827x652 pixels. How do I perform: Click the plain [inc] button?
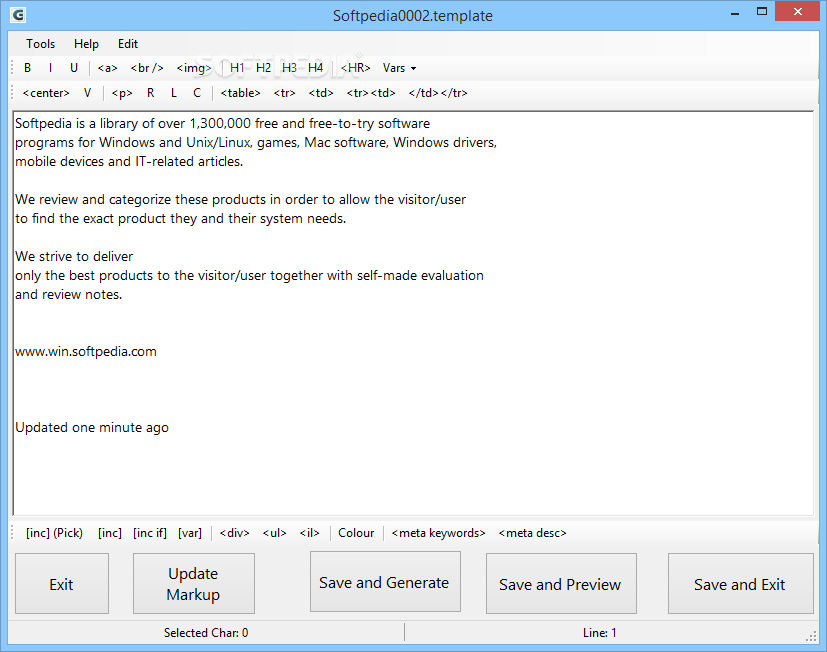point(110,533)
